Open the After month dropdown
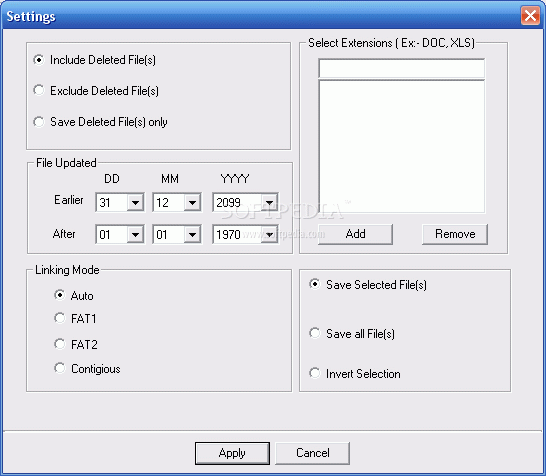The height and width of the screenshot is (476, 546). 192,234
